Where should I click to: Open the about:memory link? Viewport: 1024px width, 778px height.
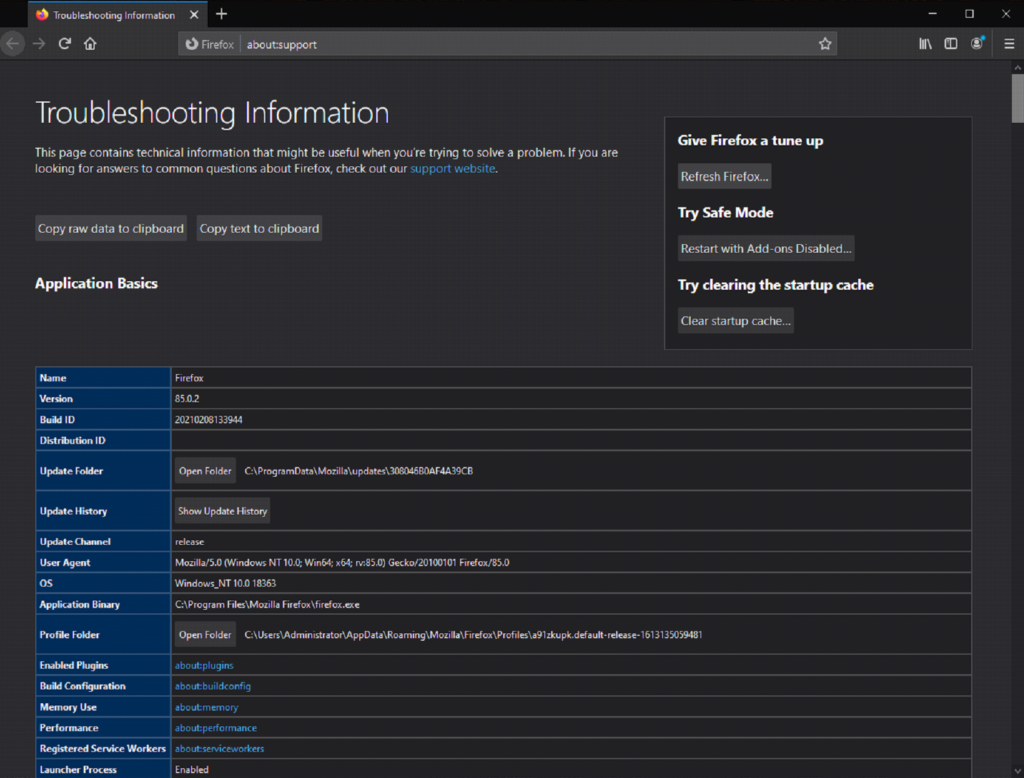206,707
